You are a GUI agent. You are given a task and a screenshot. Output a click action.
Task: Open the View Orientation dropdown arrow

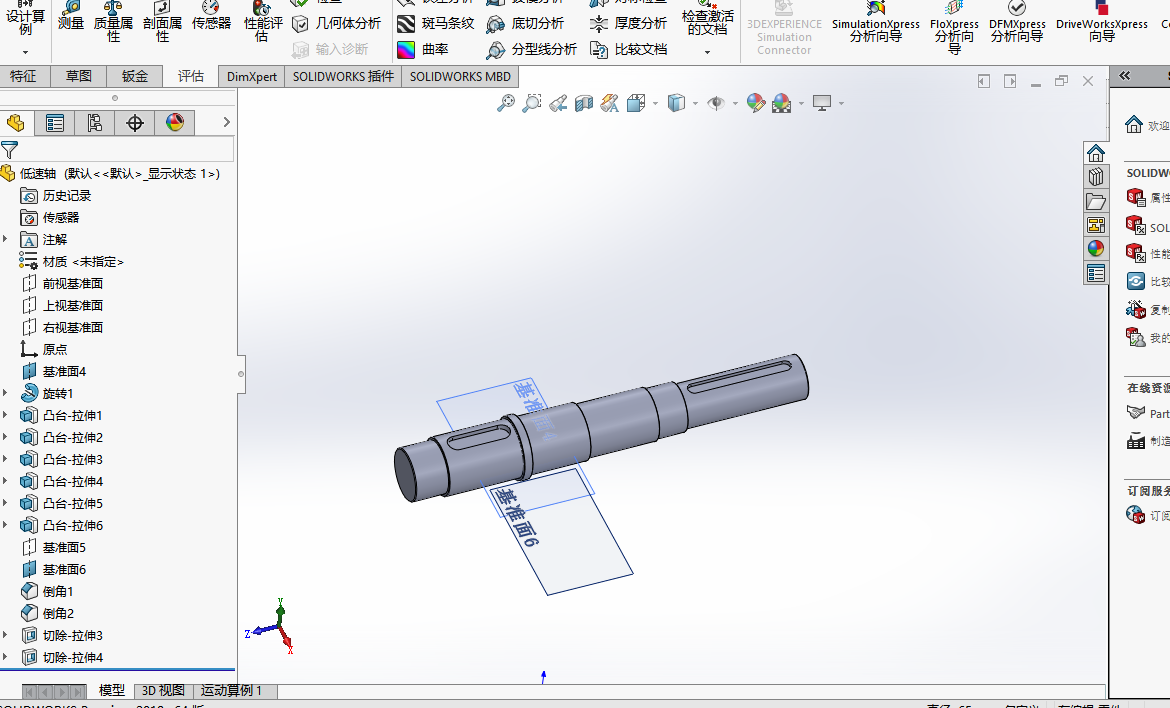pyautogui.click(x=655, y=103)
